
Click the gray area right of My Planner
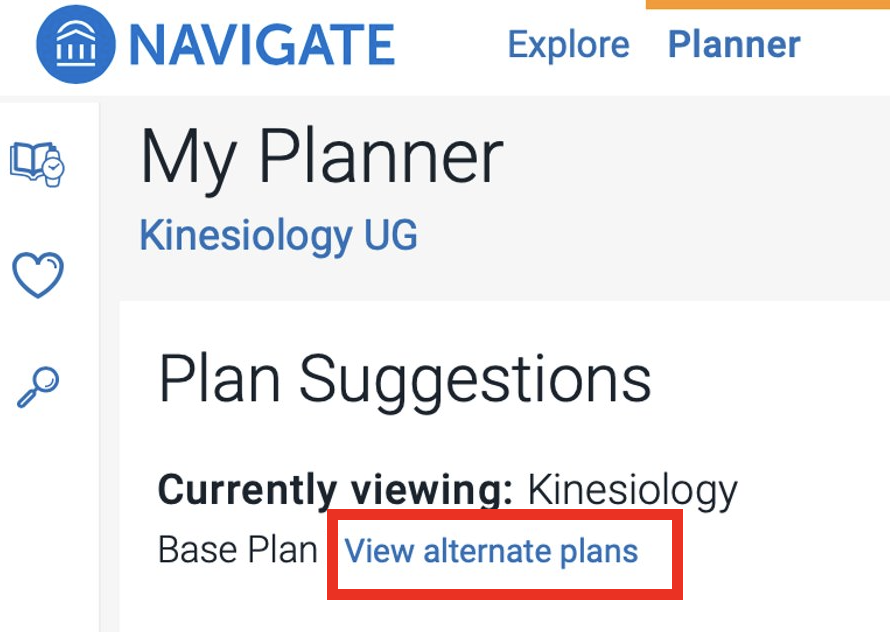click(x=700, y=170)
